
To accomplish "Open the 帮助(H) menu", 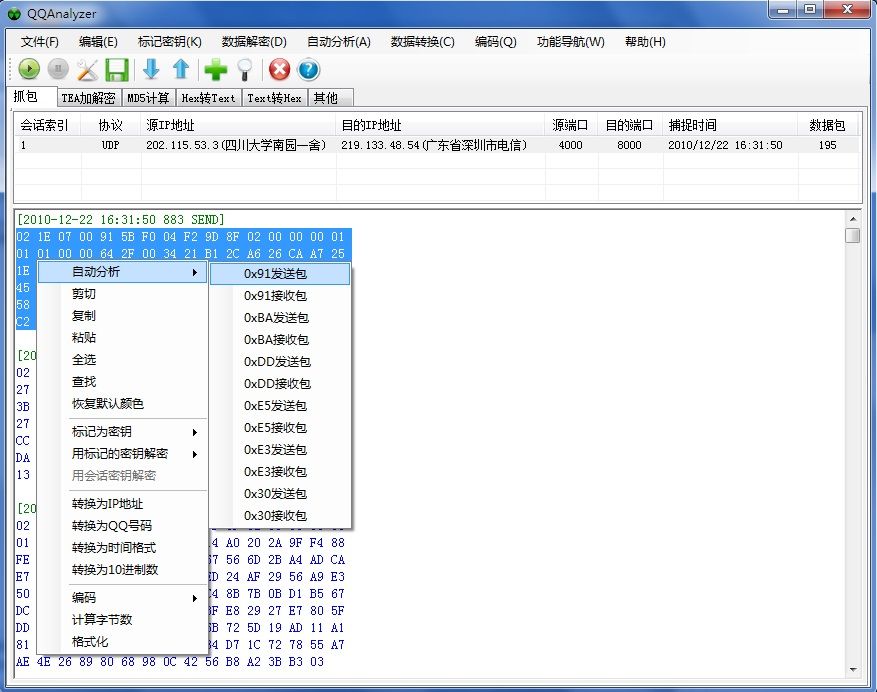I will click(x=645, y=42).
